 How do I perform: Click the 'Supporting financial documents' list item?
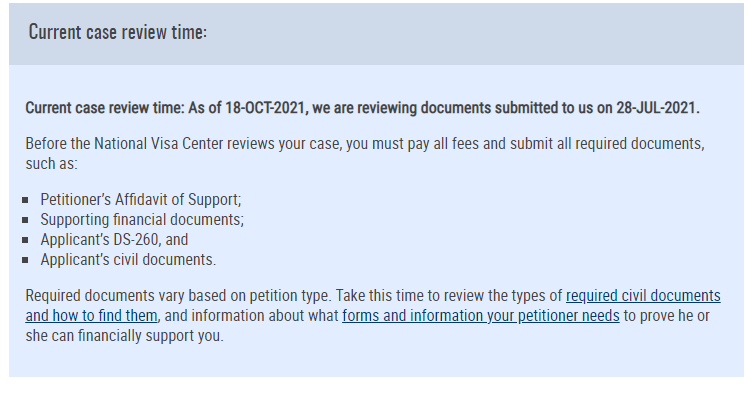point(142,220)
